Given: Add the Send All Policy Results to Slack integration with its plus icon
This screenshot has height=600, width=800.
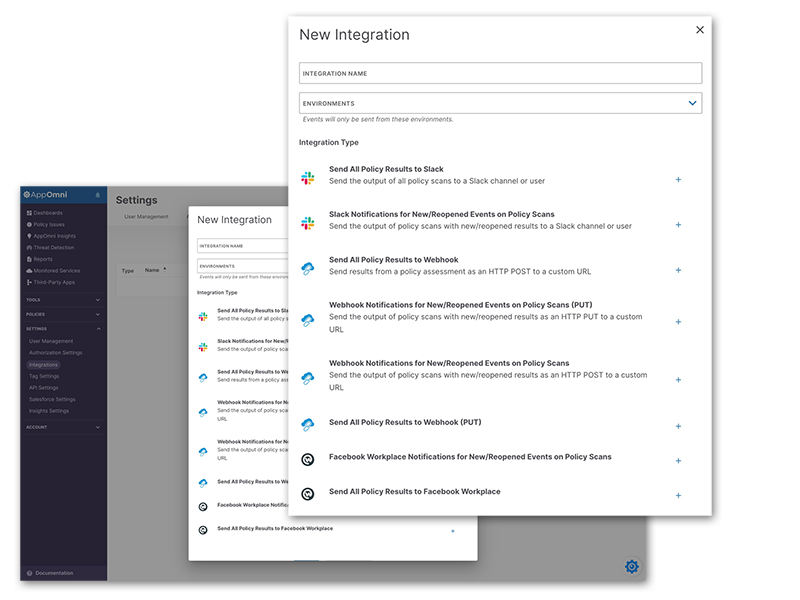Looking at the screenshot, I should pyautogui.click(x=678, y=180).
